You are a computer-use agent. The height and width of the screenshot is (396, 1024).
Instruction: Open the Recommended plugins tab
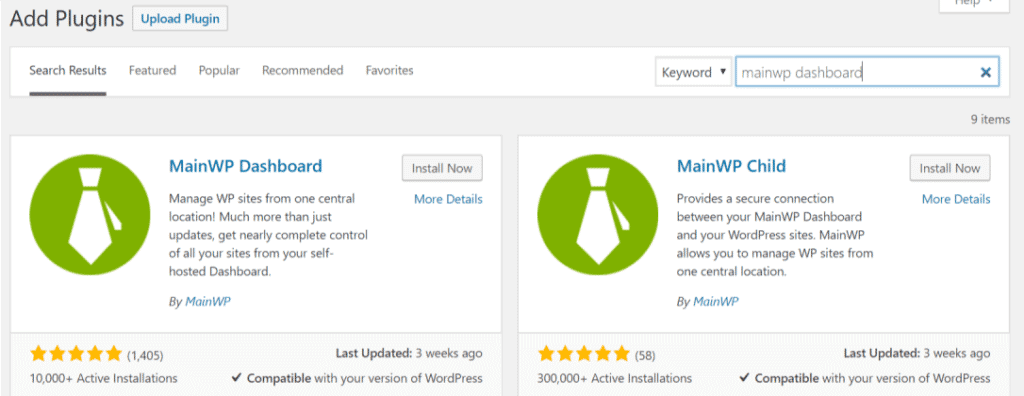(302, 71)
